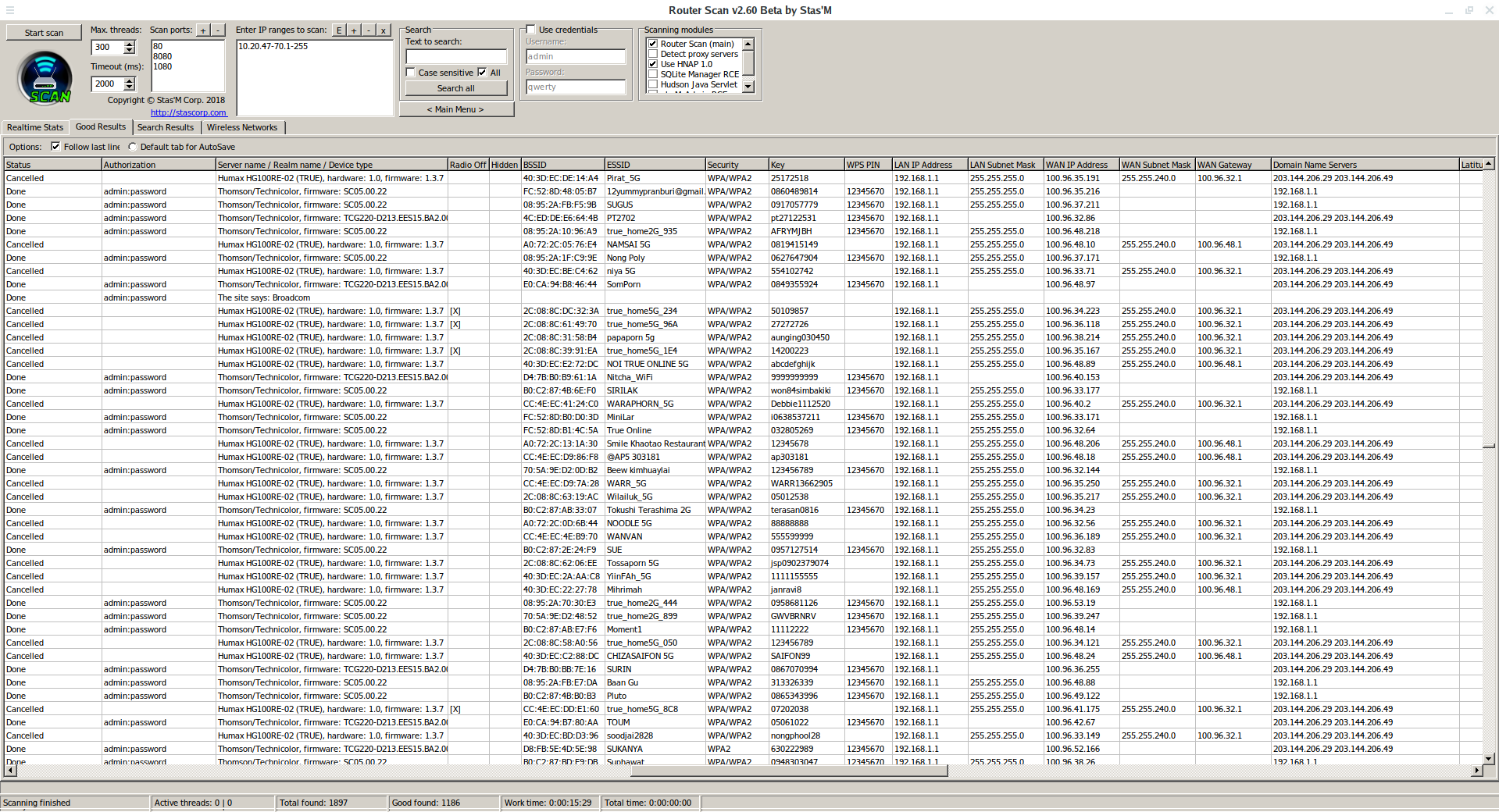Increase Max. threads with up stepper arrow

[130, 44]
